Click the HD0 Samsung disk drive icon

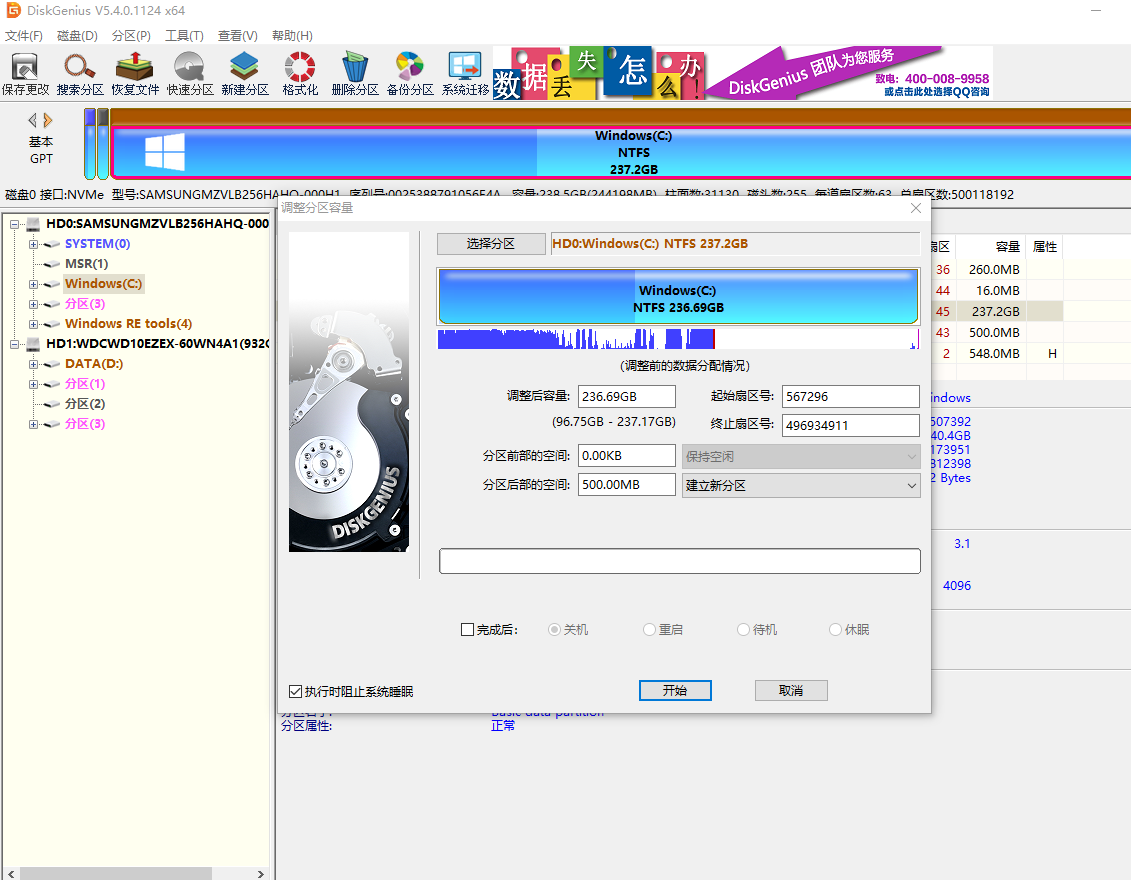(x=33, y=224)
